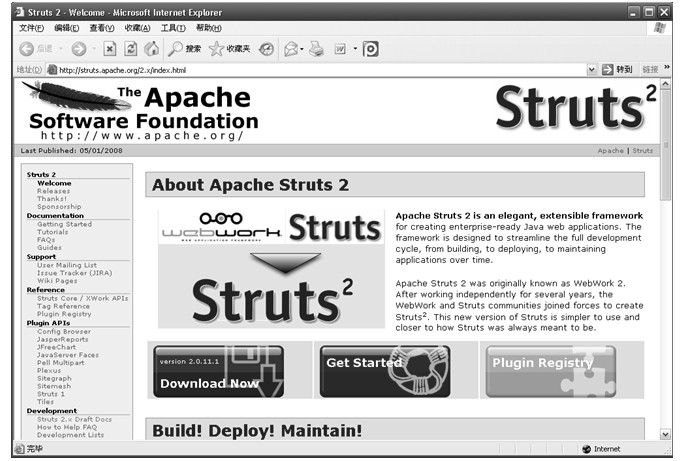Open Sitemesh plugin link
The width and height of the screenshot is (681, 461).
54,386
